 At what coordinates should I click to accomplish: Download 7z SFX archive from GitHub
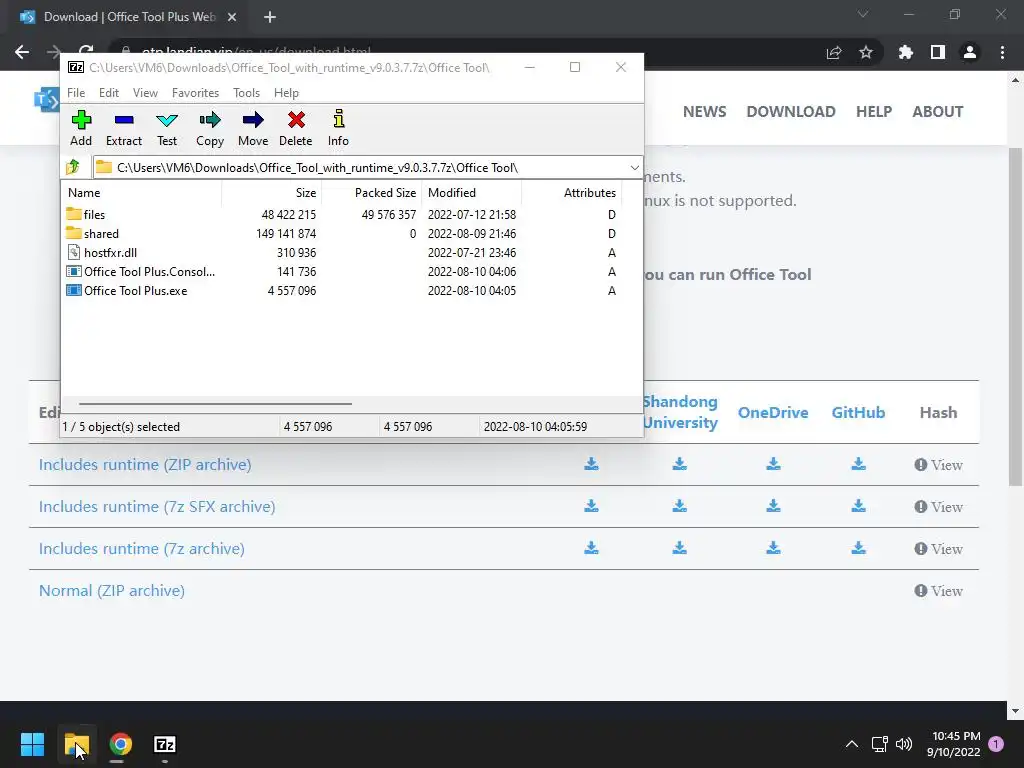click(858, 506)
